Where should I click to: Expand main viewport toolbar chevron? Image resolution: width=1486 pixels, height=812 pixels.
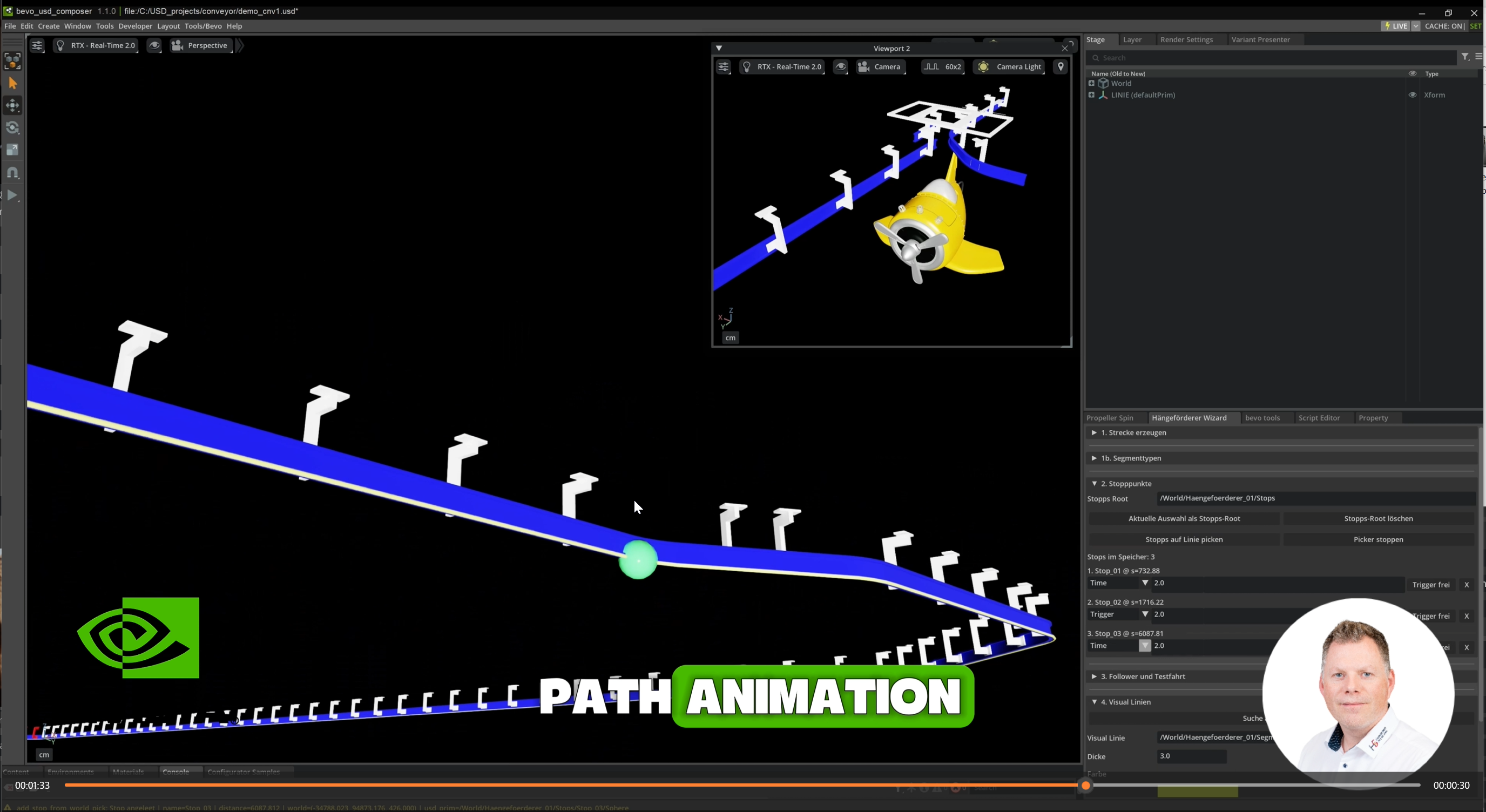[x=240, y=45]
